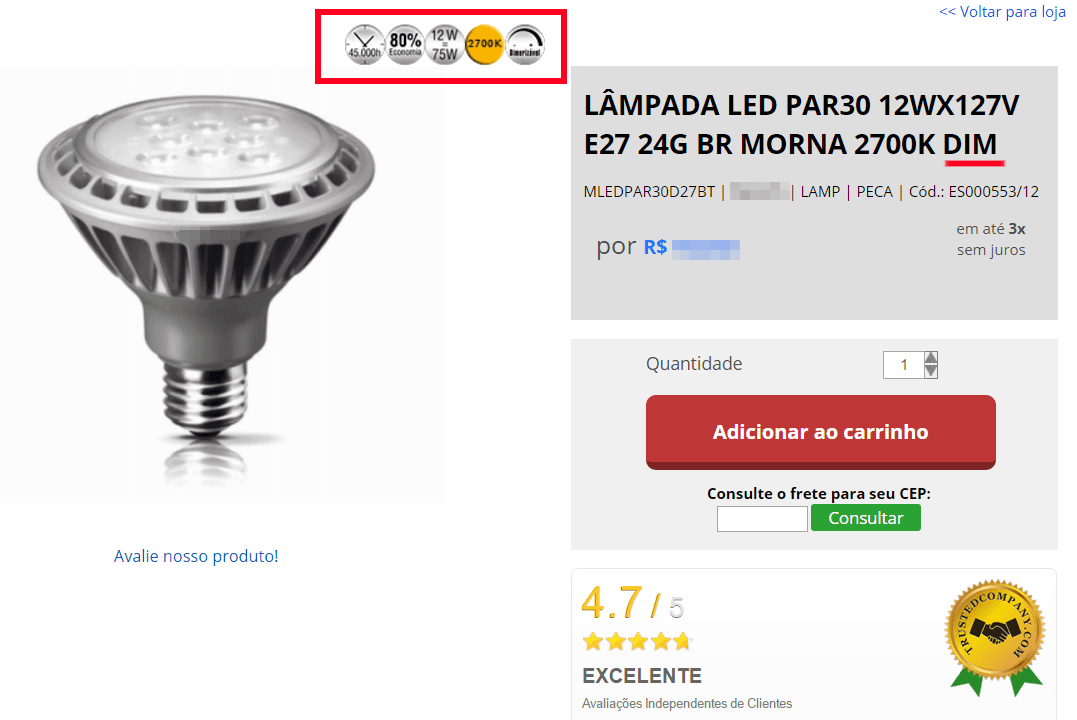This screenshot has height=720, width=1077.
Task: Click Adicionar ao carrinho button
Action: 821,432
